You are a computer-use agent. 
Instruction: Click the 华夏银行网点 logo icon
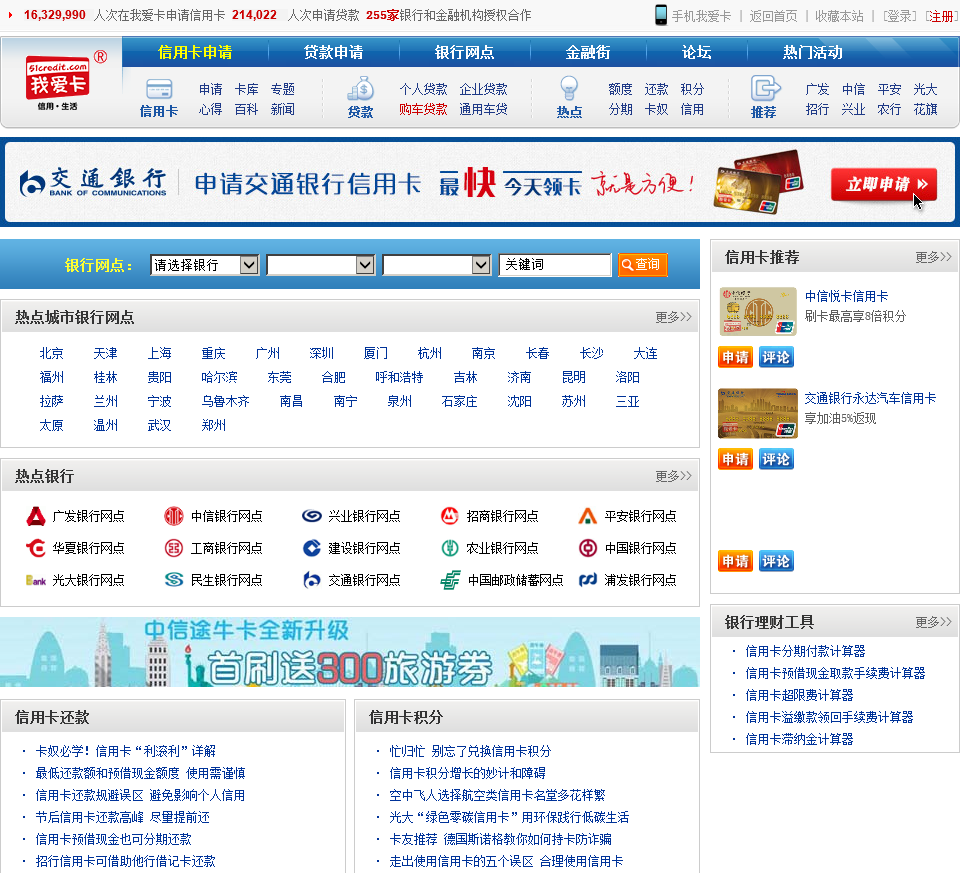point(36,548)
